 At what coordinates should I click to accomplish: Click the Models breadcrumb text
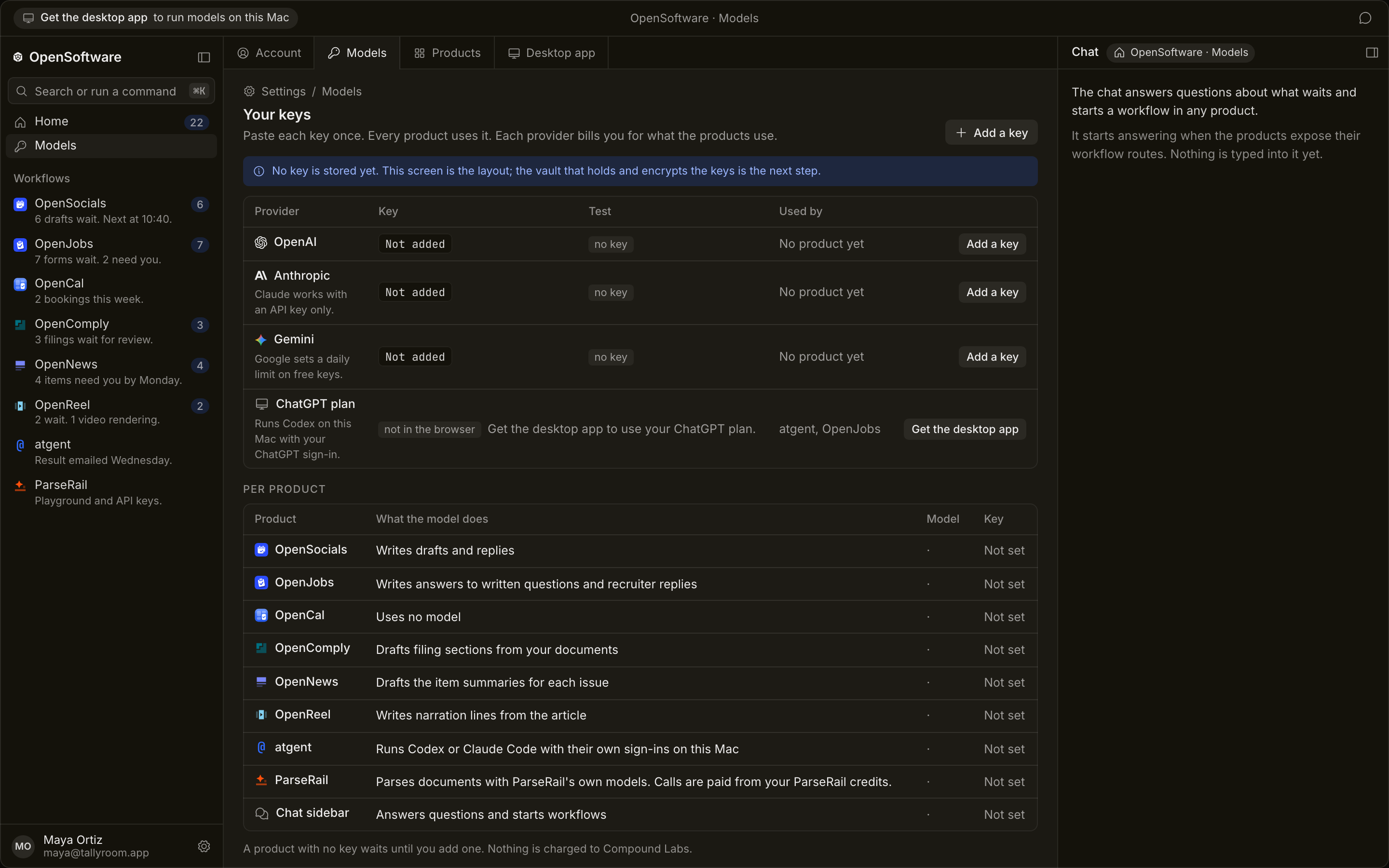(x=341, y=91)
